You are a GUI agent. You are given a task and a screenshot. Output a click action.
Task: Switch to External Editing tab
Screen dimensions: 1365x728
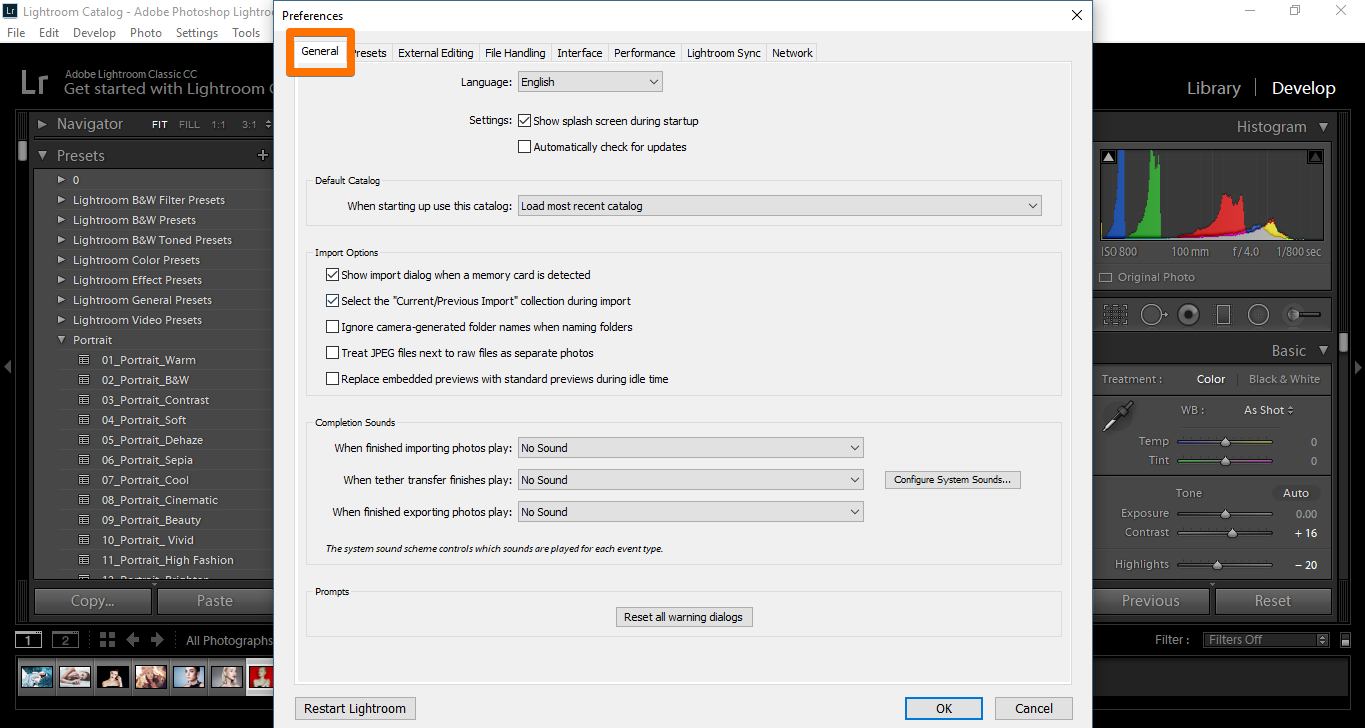point(436,53)
